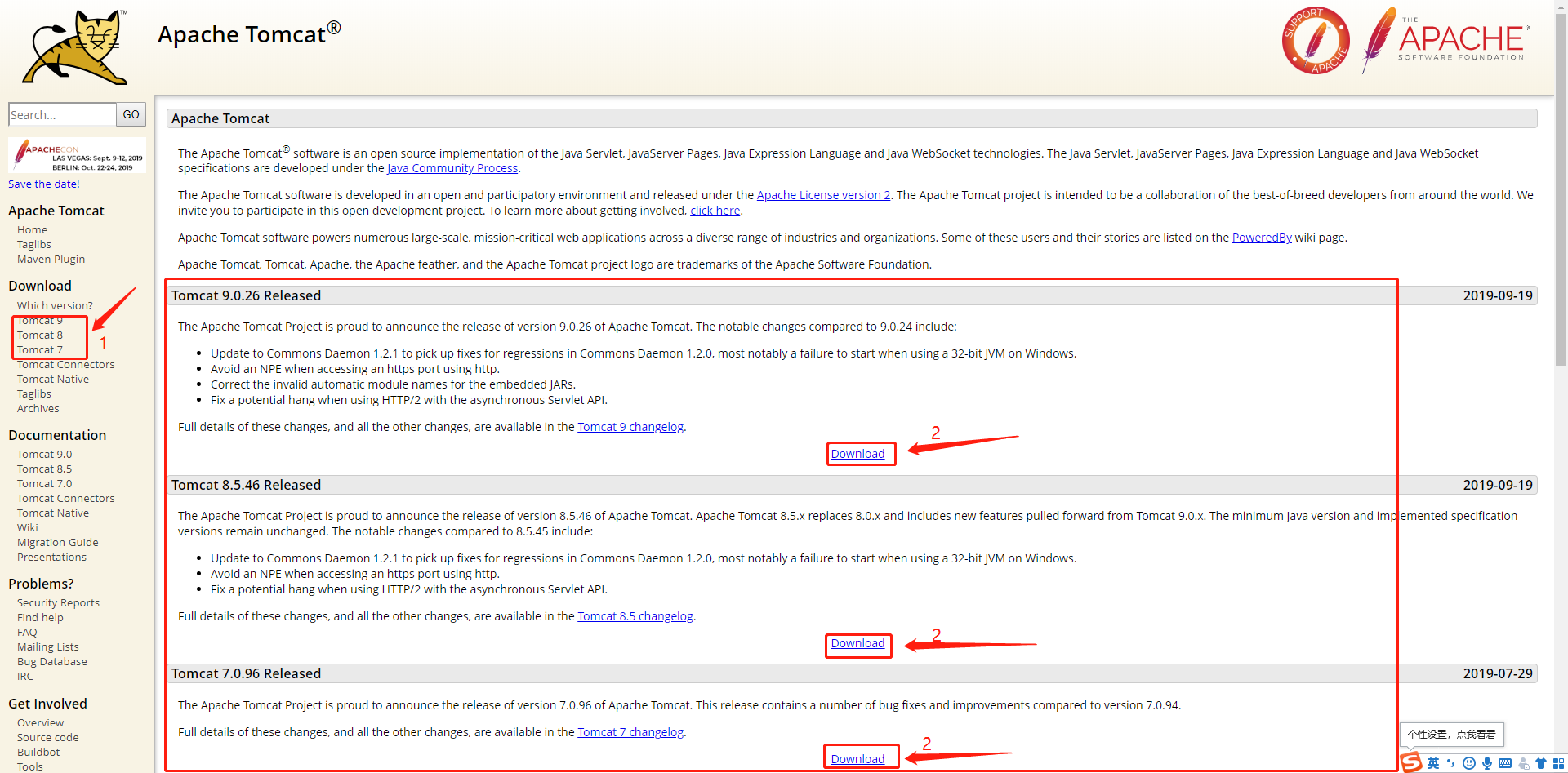Open Tomcat 7 in the Download section
Viewport: 1568px width, 773px height.
pyautogui.click(x=40, y=350)
